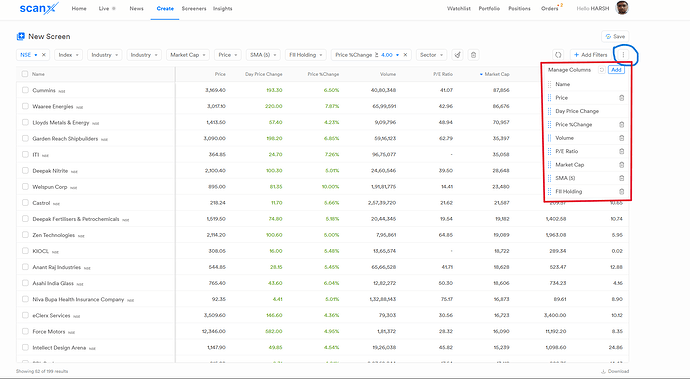Open the user profile avatar

[x=621, y=8]
